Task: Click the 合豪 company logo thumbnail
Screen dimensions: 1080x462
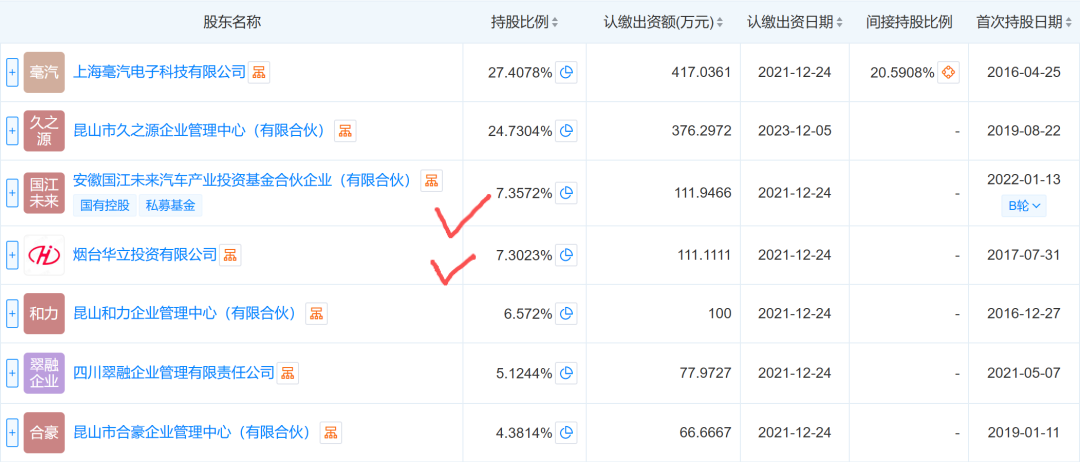Action: click(x=44, y=432)
